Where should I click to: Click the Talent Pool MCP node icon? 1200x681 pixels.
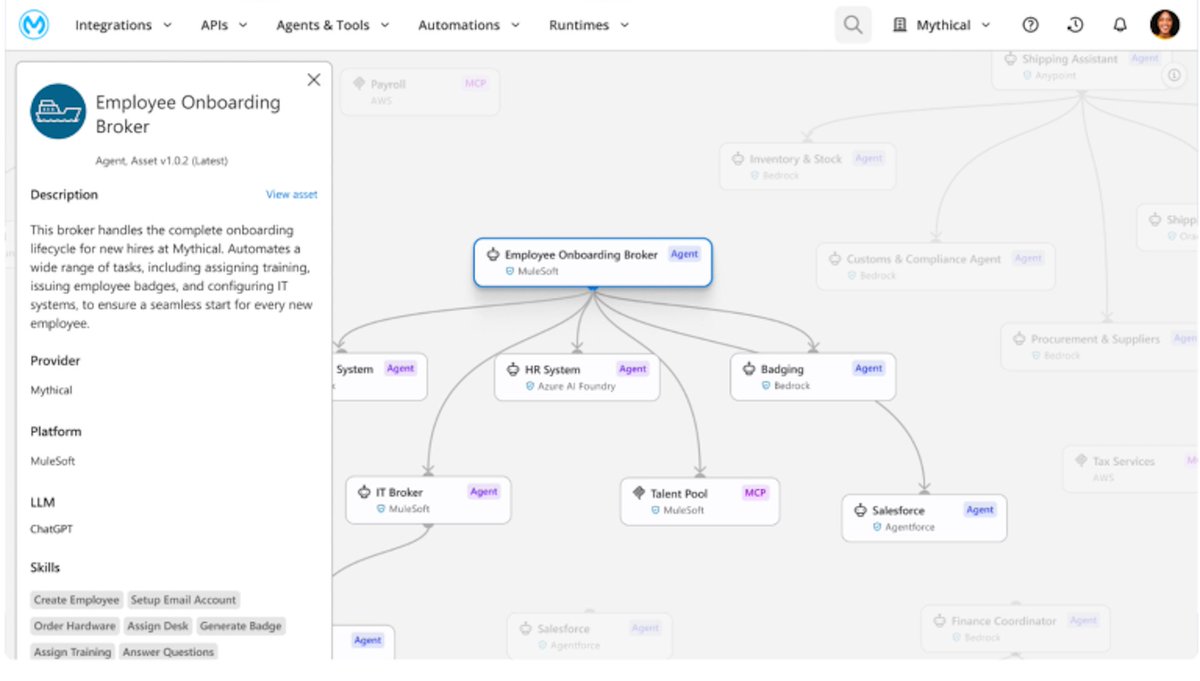(640, 493)
